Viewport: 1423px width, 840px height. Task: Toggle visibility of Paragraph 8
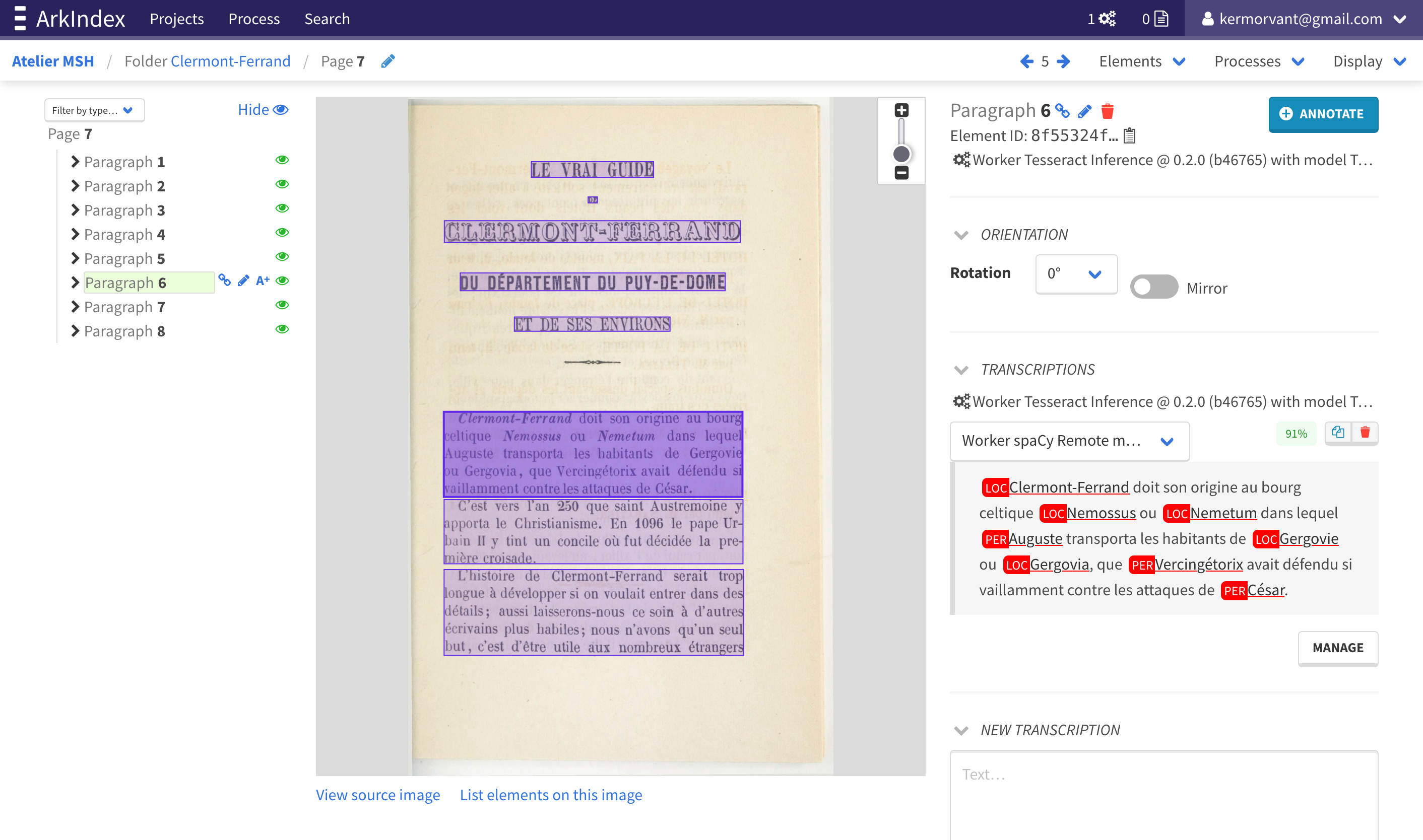tap(282, 329)
